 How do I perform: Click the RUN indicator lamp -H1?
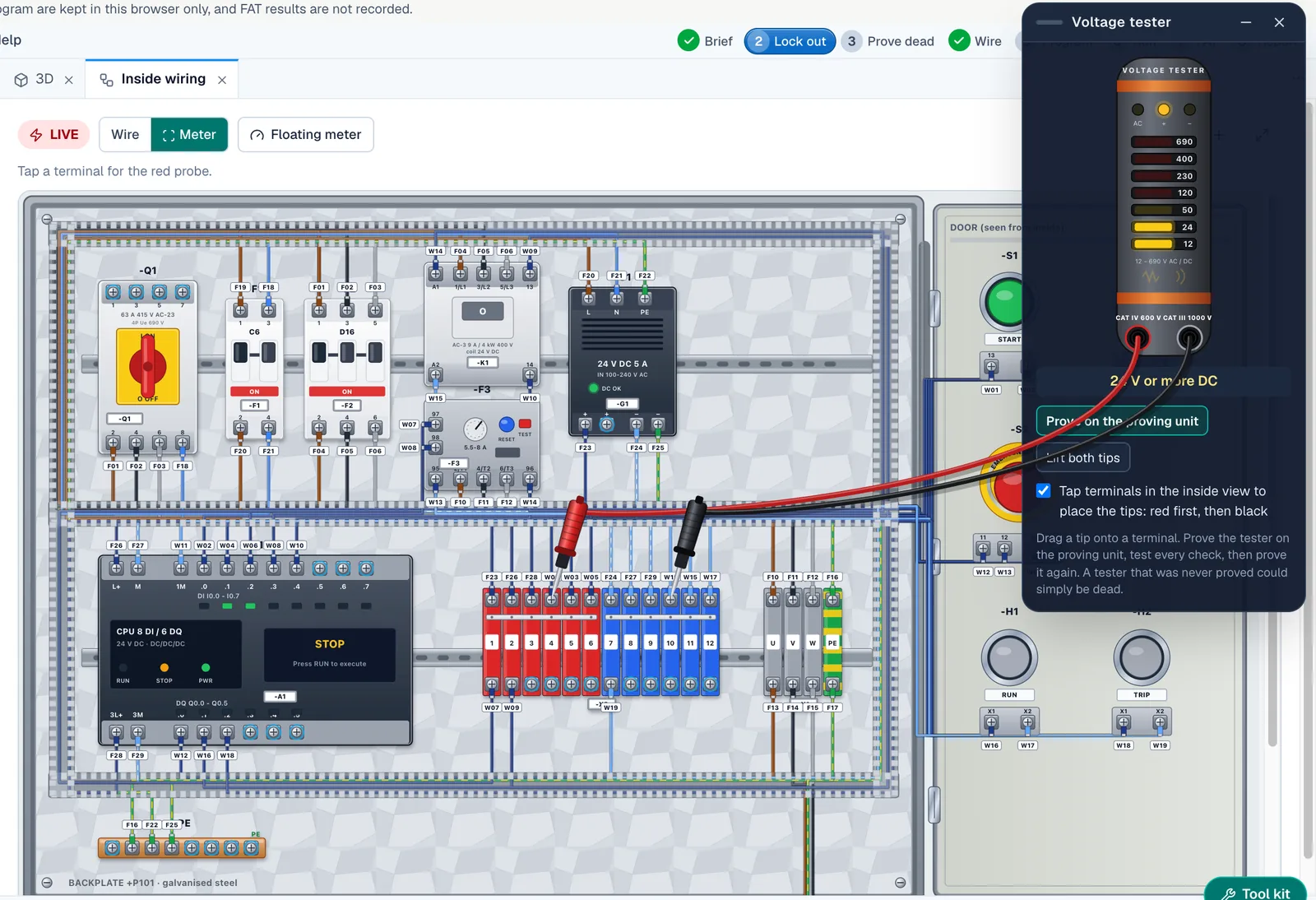[x=1009, y=658]
